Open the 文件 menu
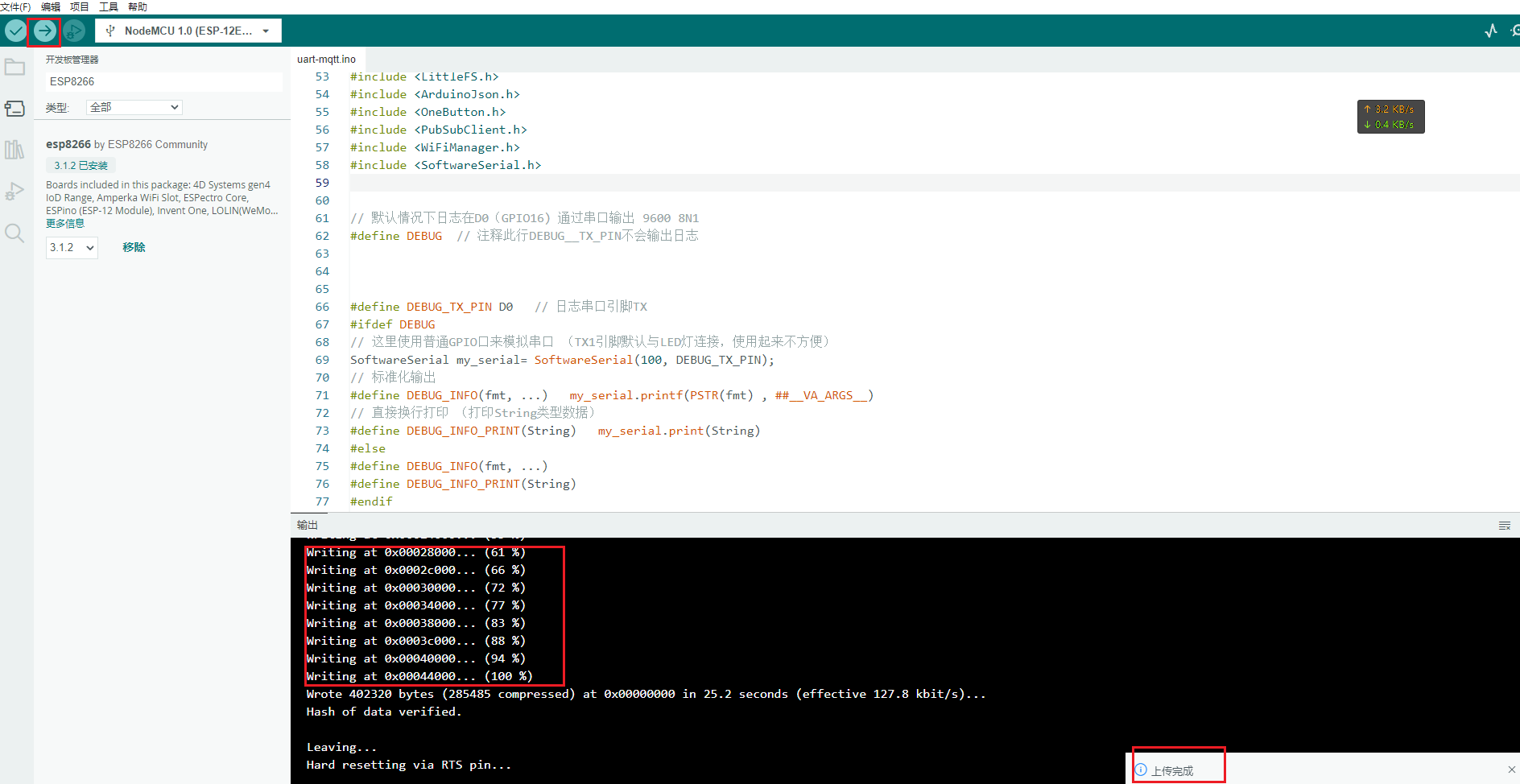1520x784 pixels. 15,6
